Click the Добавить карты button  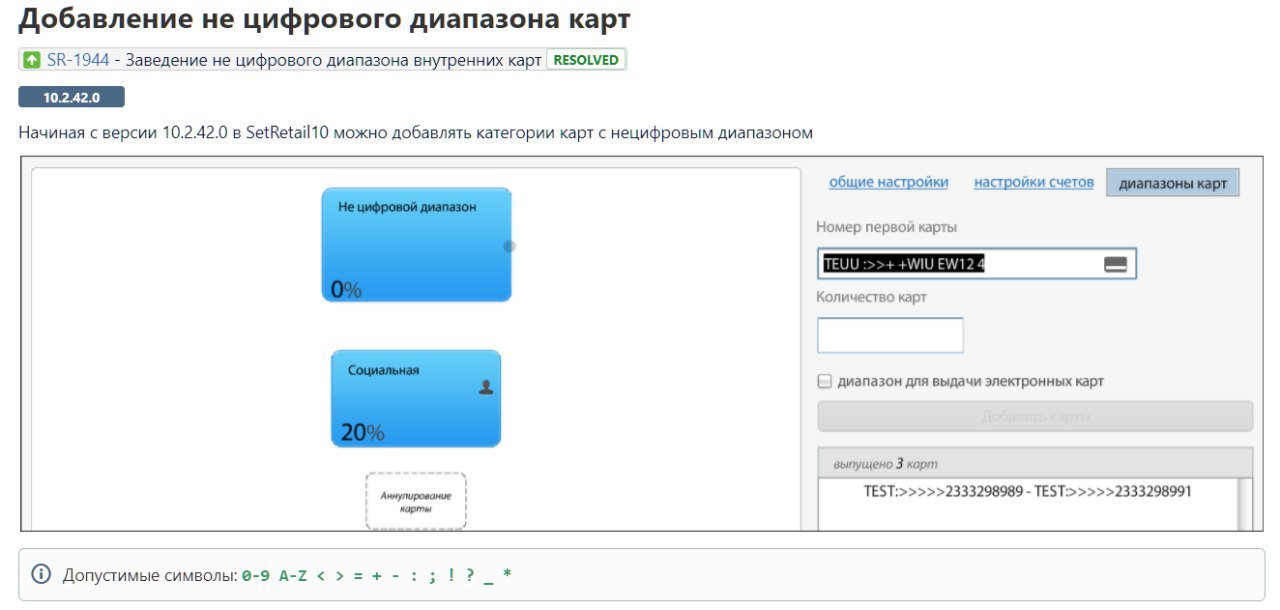click(x=1035, y=416)
